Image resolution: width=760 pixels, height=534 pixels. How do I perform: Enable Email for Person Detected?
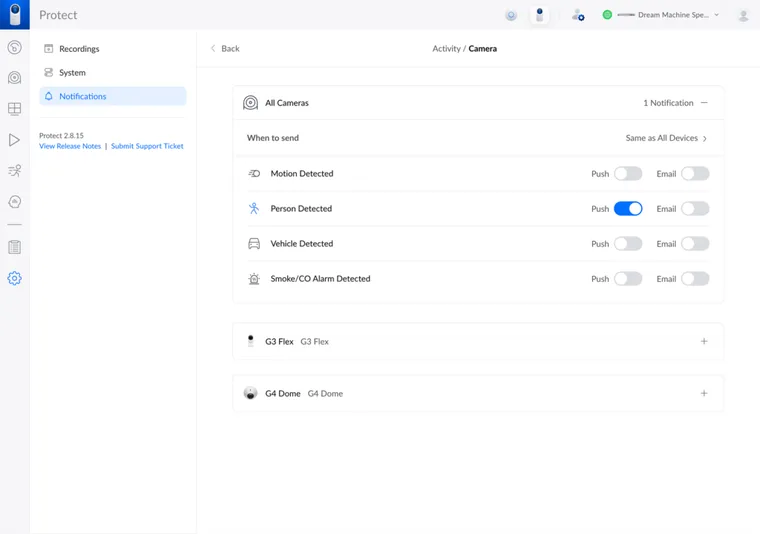tap(695, 208)
